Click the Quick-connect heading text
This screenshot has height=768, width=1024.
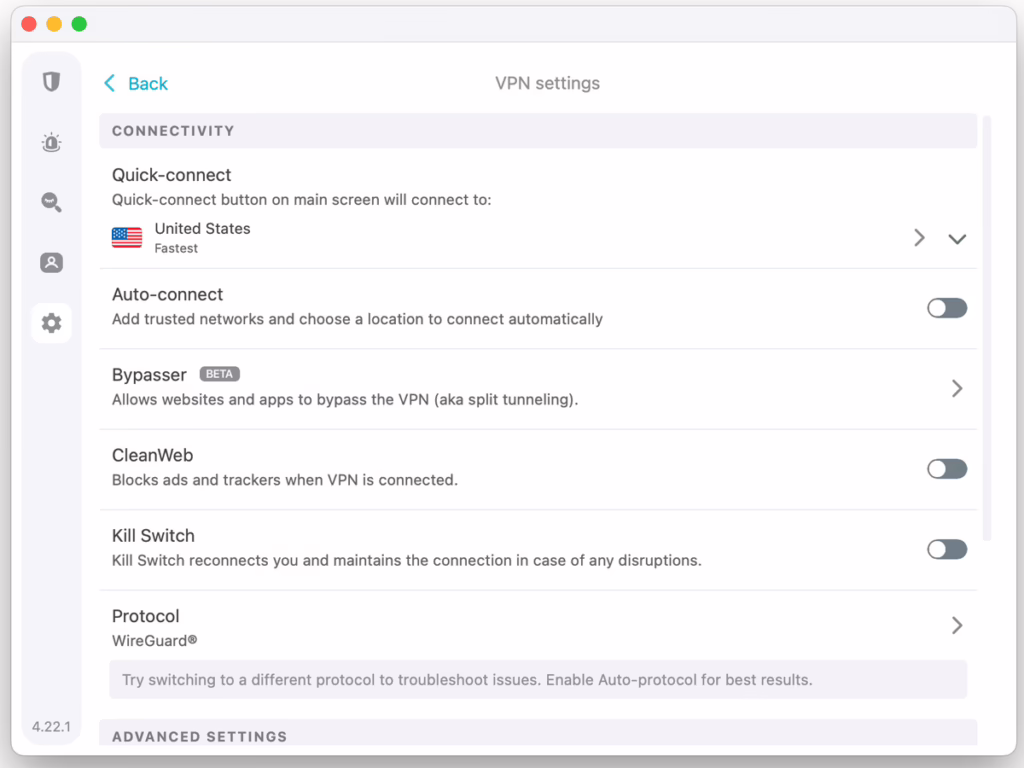(x=172, y=175)
